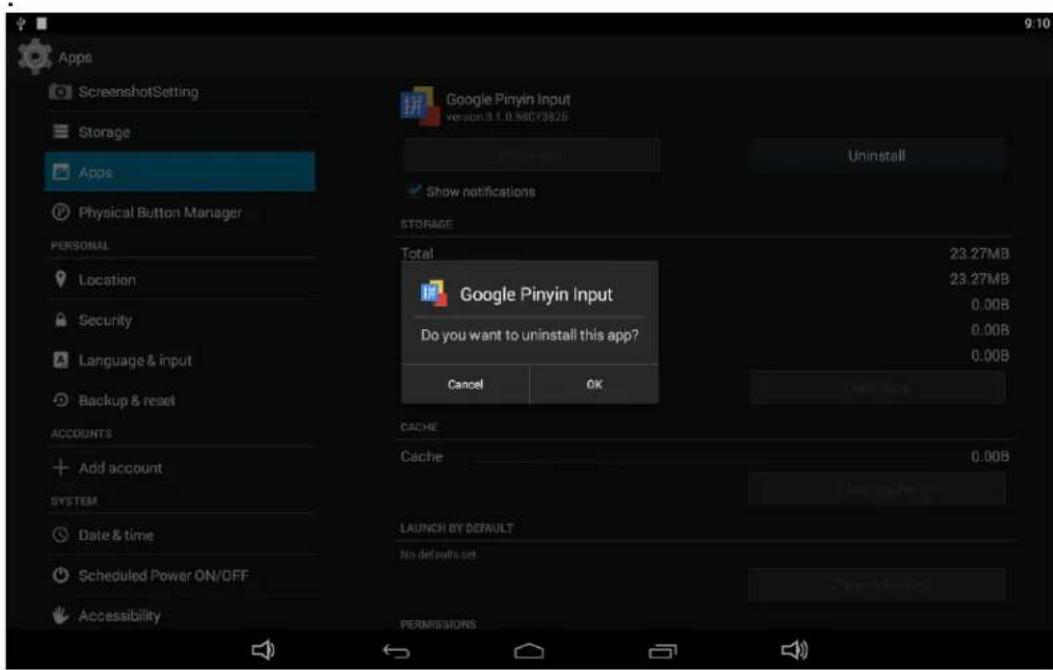Tap the Back navigation button

(396, 651)
